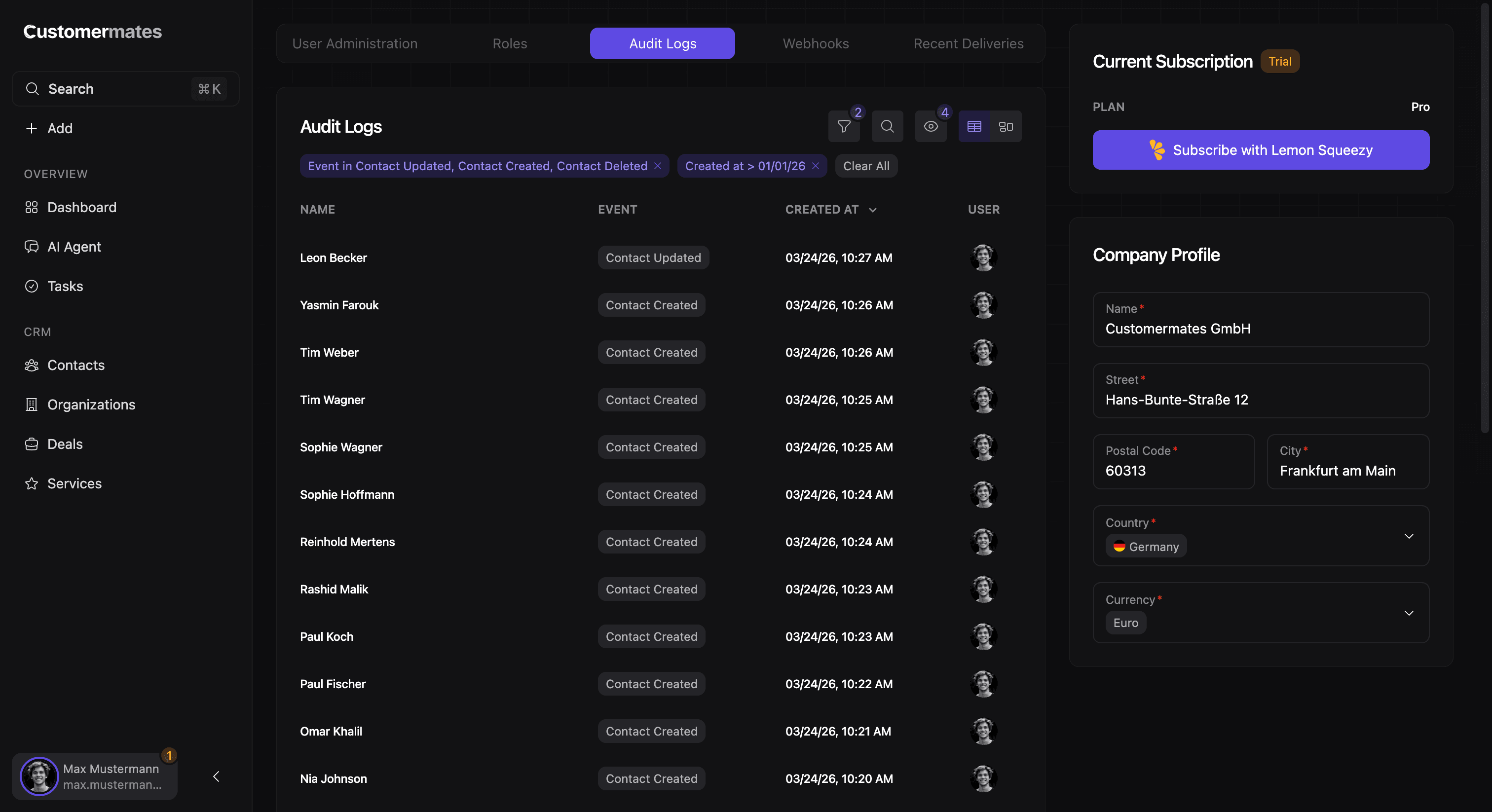Image resolution: width=1492 pixels, height=812 pixels.
Task: Click the search icon in Audit Logs
Action: tap(887, 126)
